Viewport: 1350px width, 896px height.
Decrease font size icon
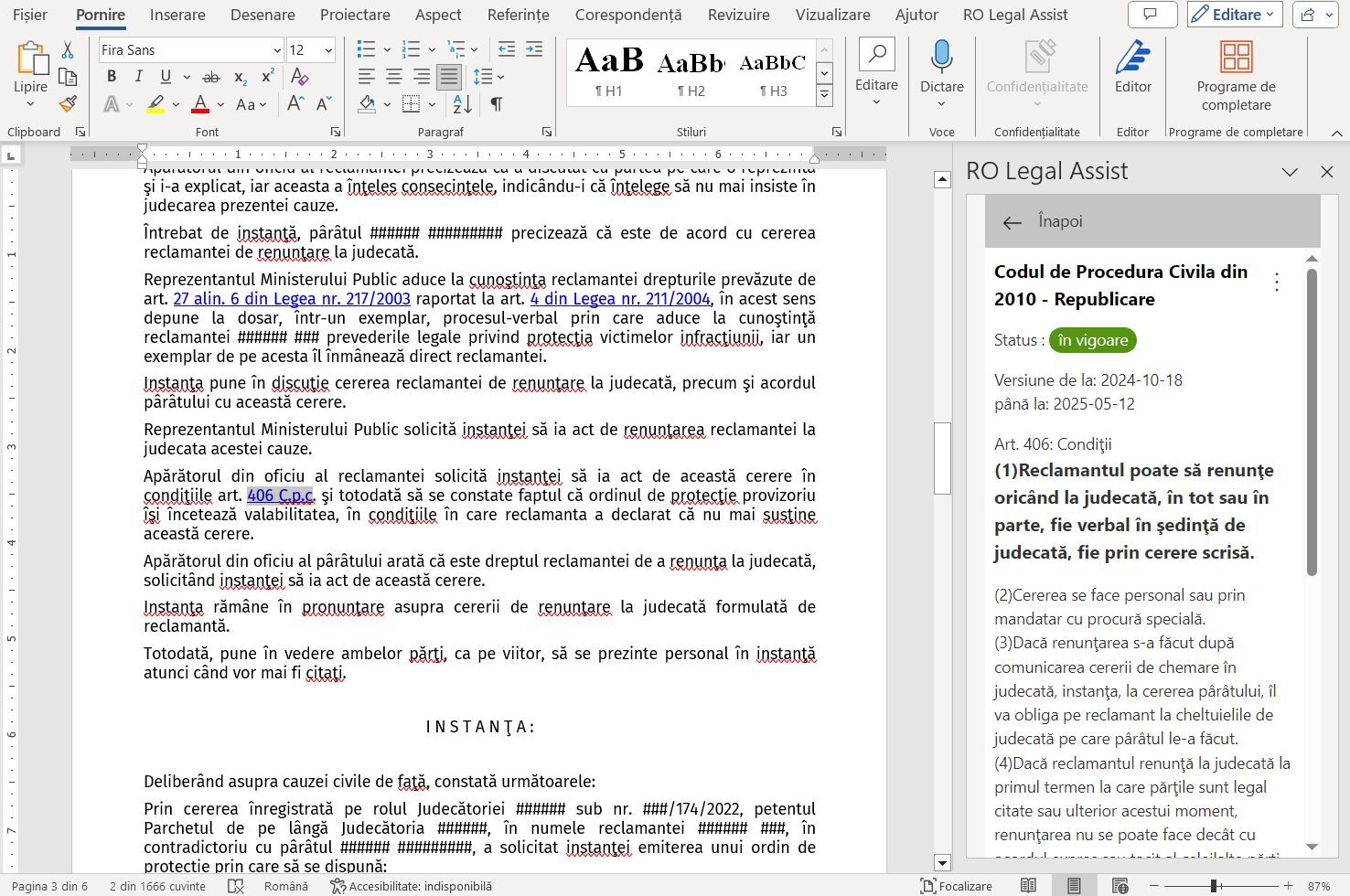tap(324, 104)
